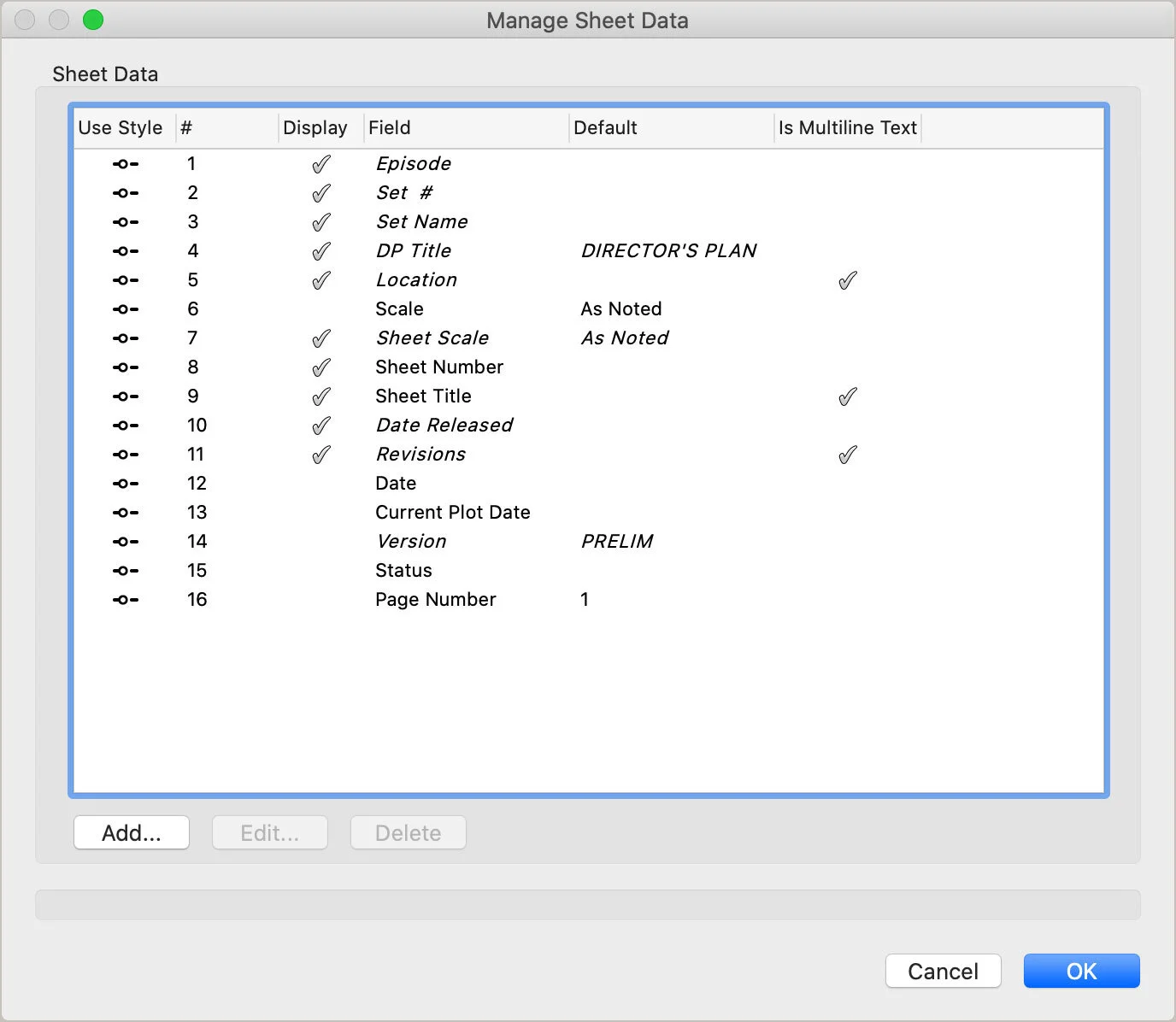The width and height of the screenshot is (1176, 1022).
Task: Click the Use Style icon for Version
Action: tap(125, 541)
